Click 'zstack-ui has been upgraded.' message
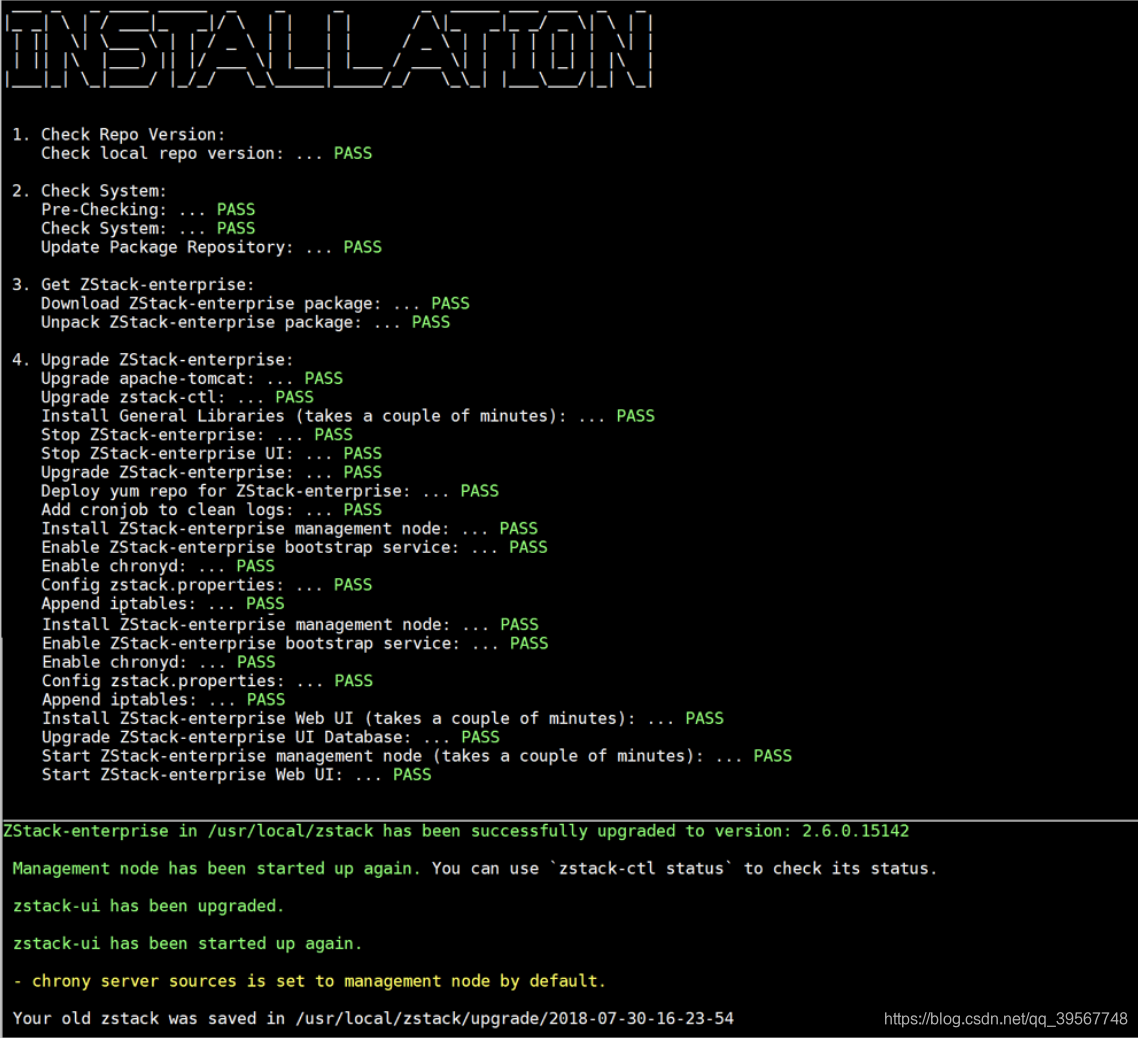The height and width of the screenshot is (1038, 1138). click(x=148, y=907)
